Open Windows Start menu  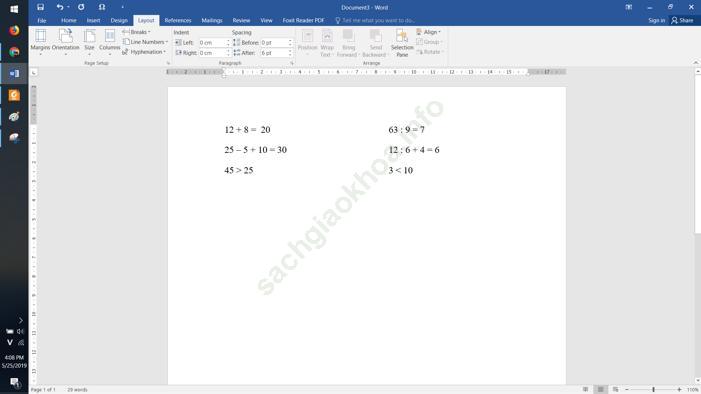14,9
